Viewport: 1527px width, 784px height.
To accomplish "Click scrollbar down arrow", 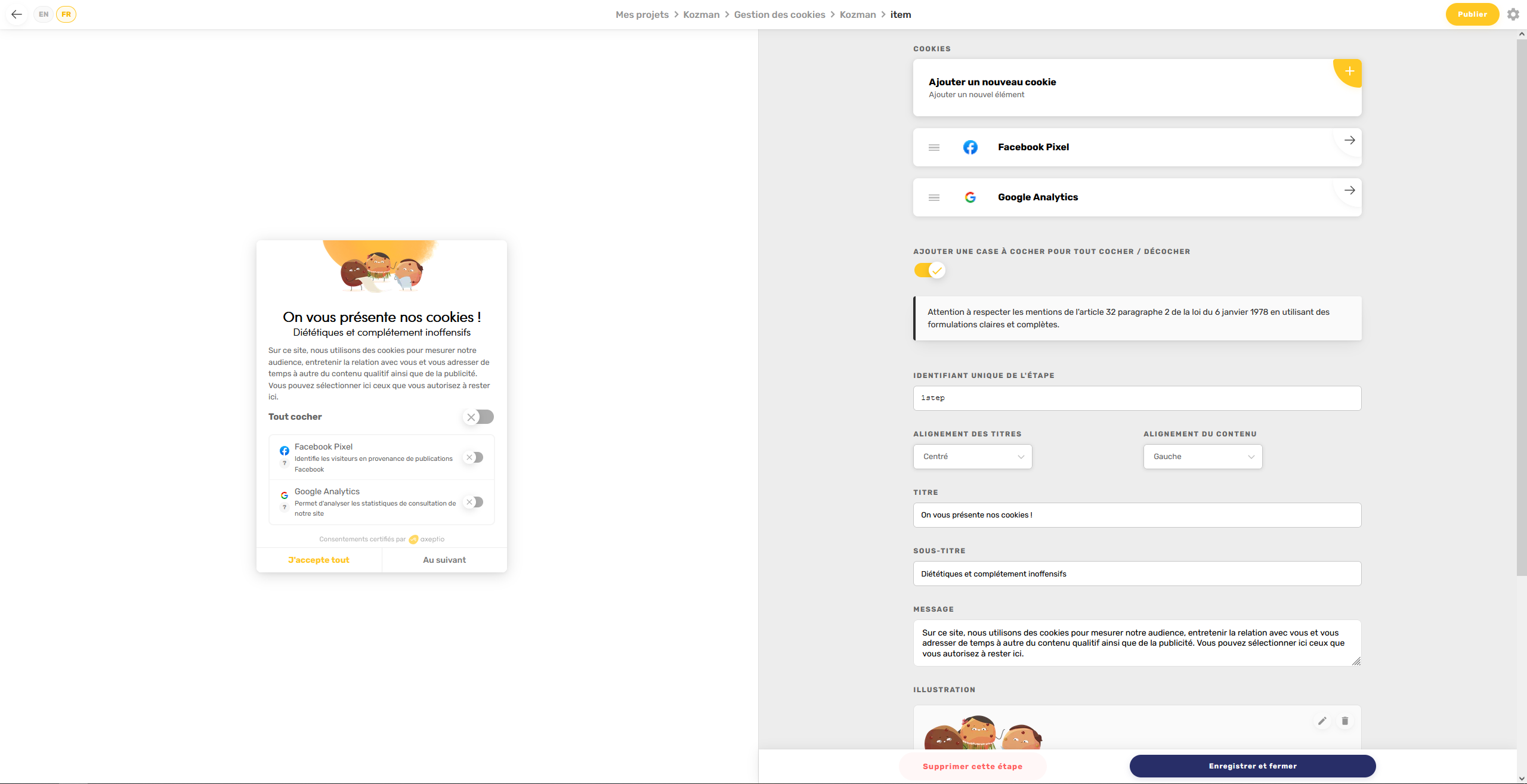I will tap(1522, 779).
